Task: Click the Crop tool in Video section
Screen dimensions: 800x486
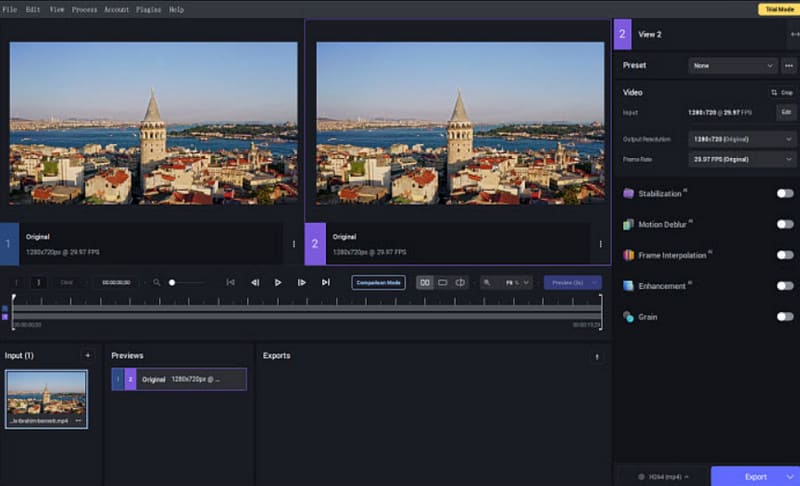Action: [x=781, y=92]
